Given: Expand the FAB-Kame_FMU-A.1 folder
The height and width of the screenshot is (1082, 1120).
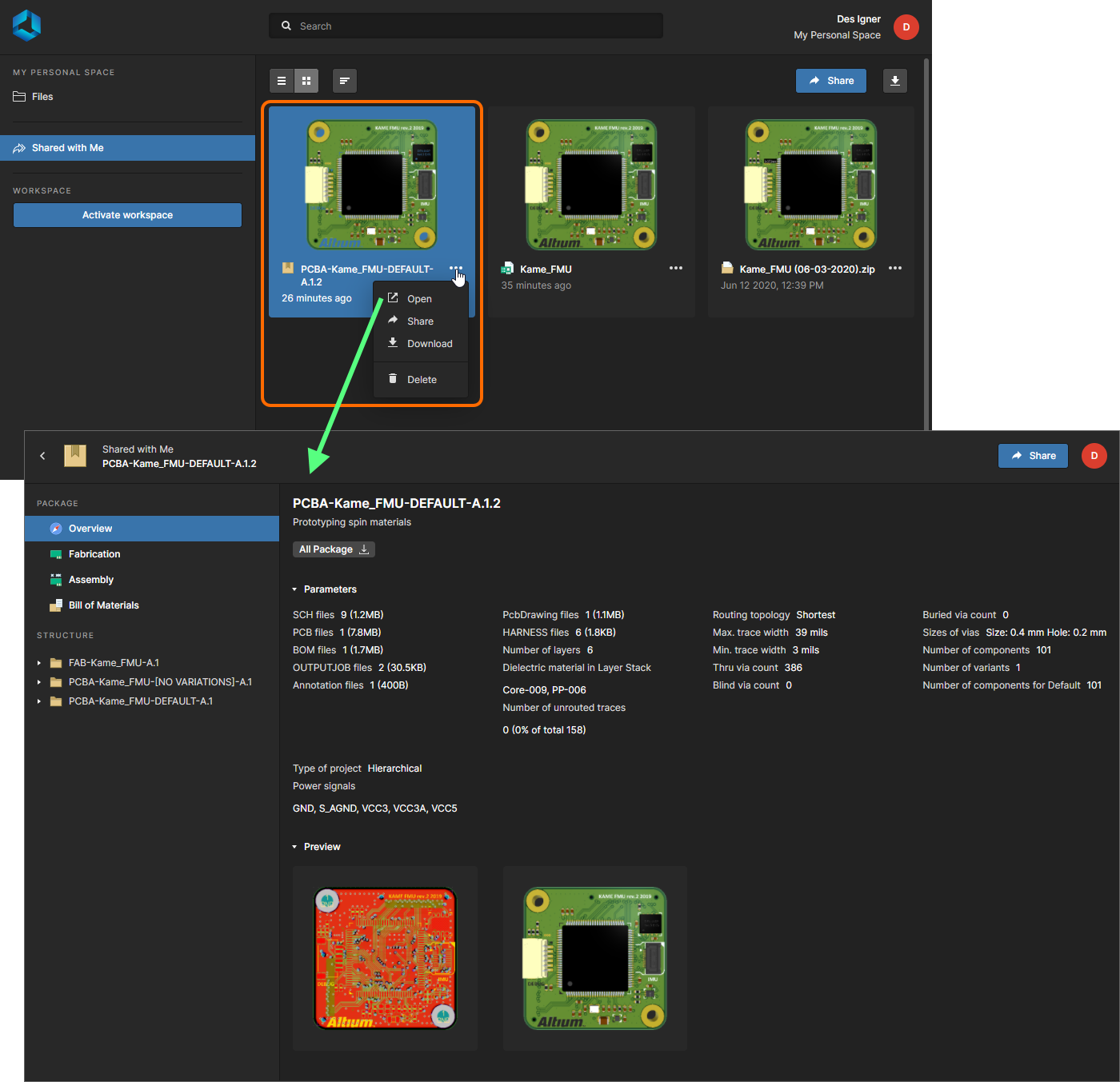Looking at the screenshot, I should [x=39, y=663].
